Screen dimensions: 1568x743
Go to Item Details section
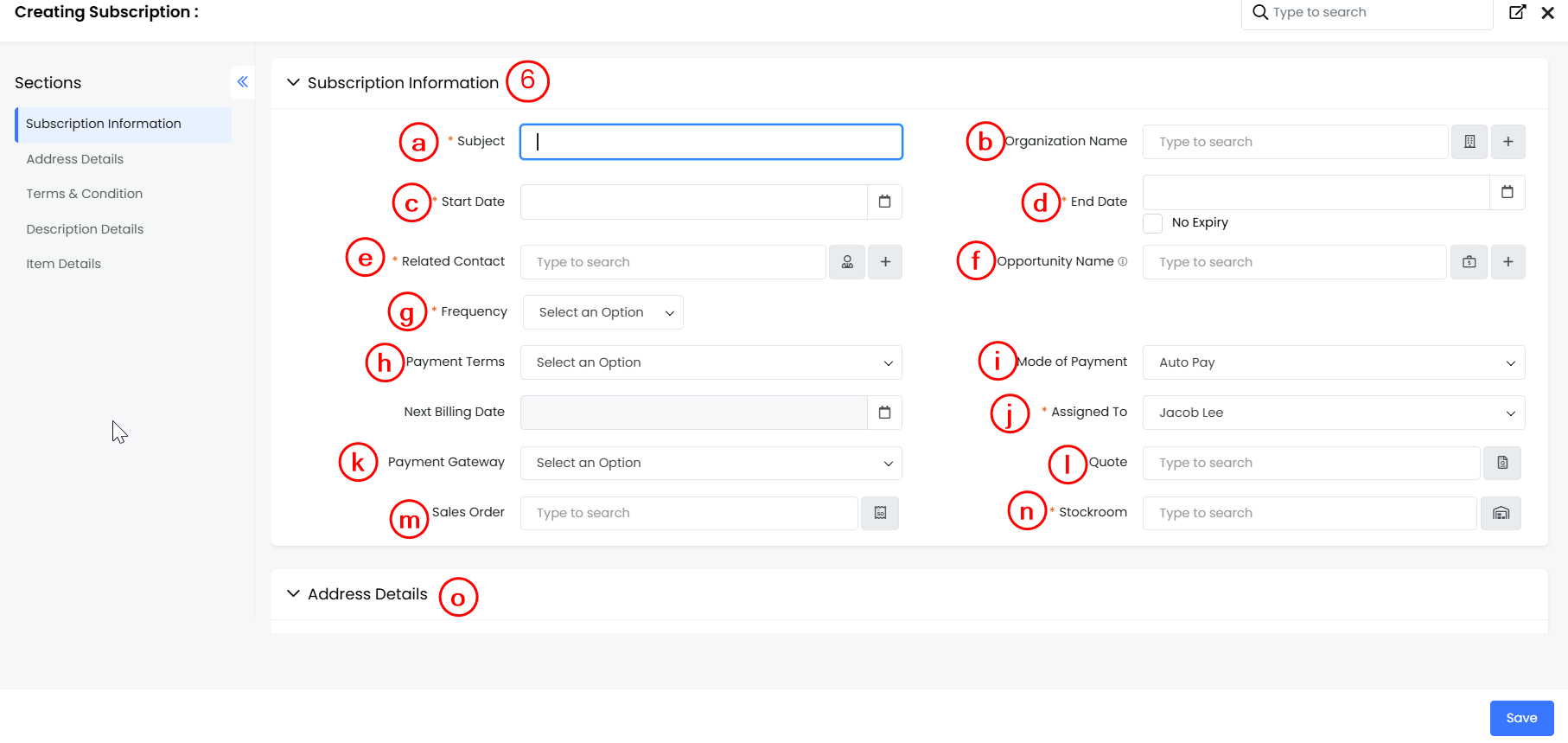tap(64, 264)
